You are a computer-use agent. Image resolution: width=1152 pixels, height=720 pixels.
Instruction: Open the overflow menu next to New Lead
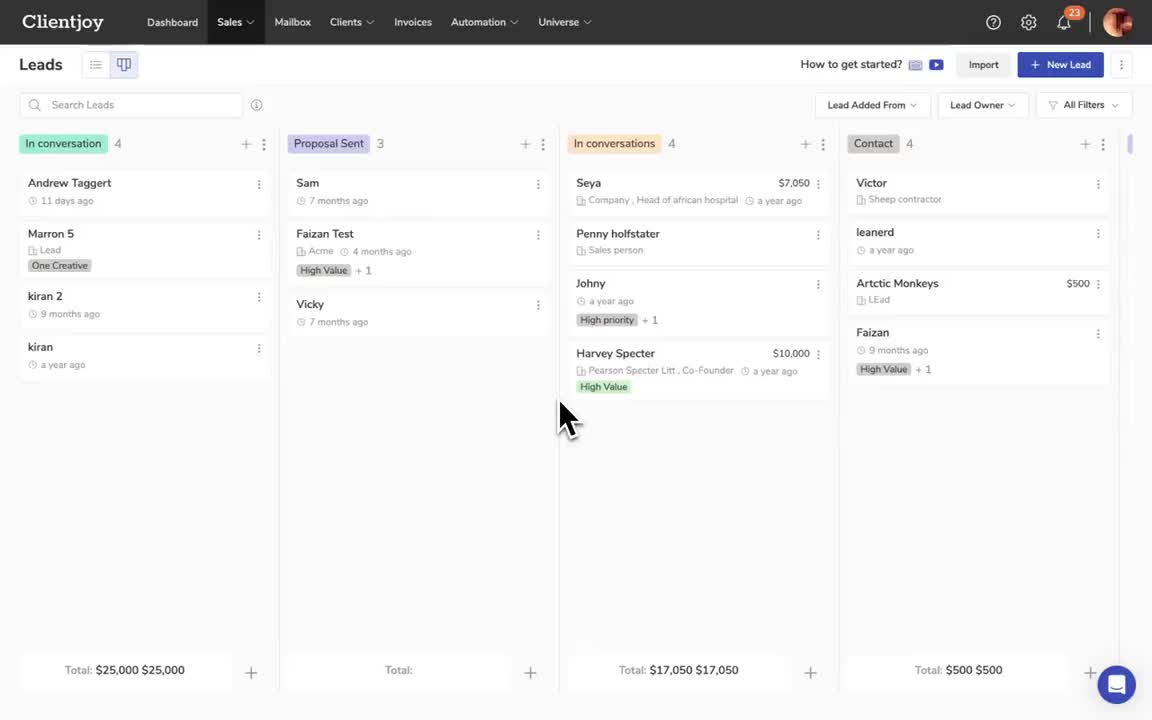click(1121, 64)
